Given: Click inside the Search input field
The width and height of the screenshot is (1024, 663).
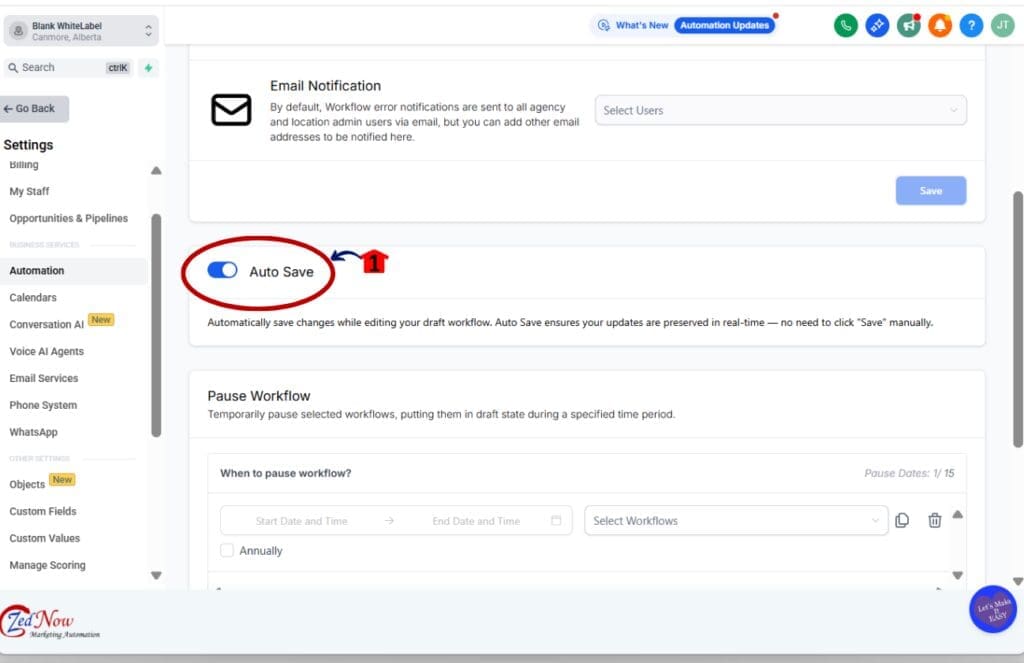Looking at the screenshot, I should pyautogui.click(x=60, y=67).
